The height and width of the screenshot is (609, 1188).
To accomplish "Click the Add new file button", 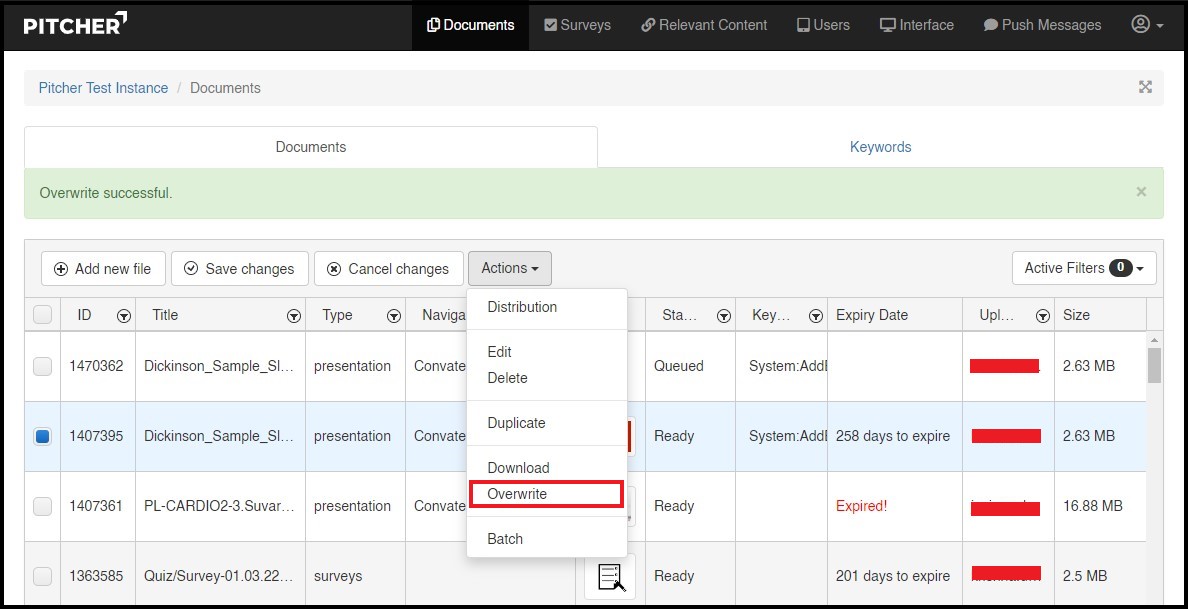I will [x=103, y=268].
